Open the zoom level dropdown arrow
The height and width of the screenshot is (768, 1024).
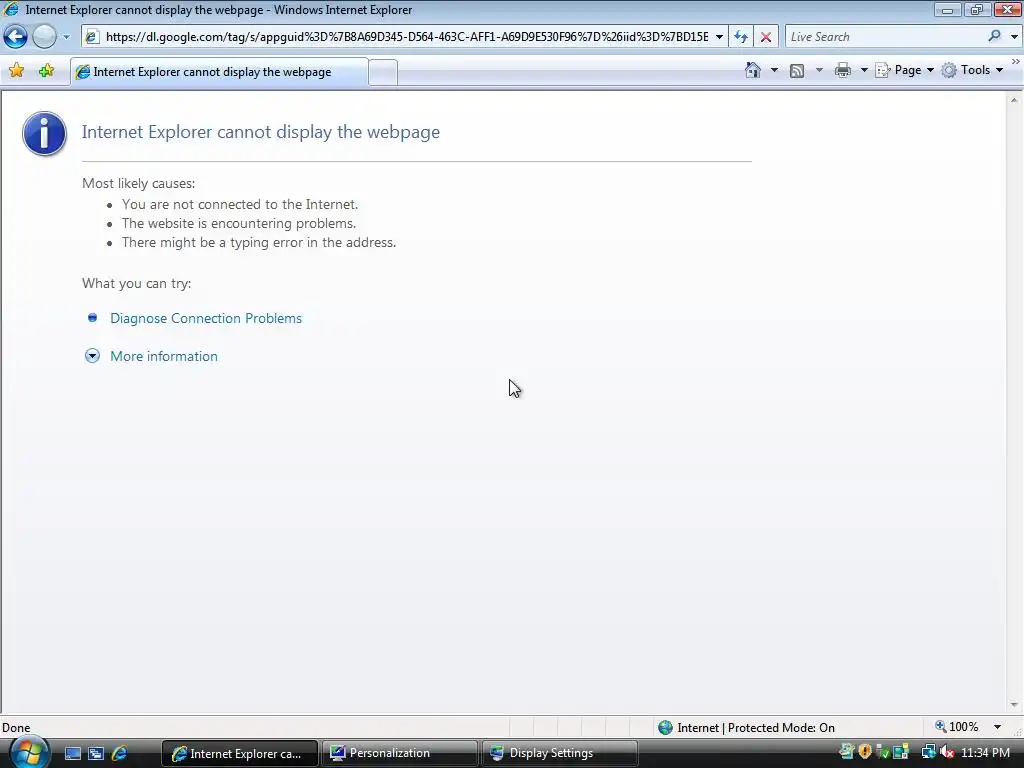pos(997,727)
